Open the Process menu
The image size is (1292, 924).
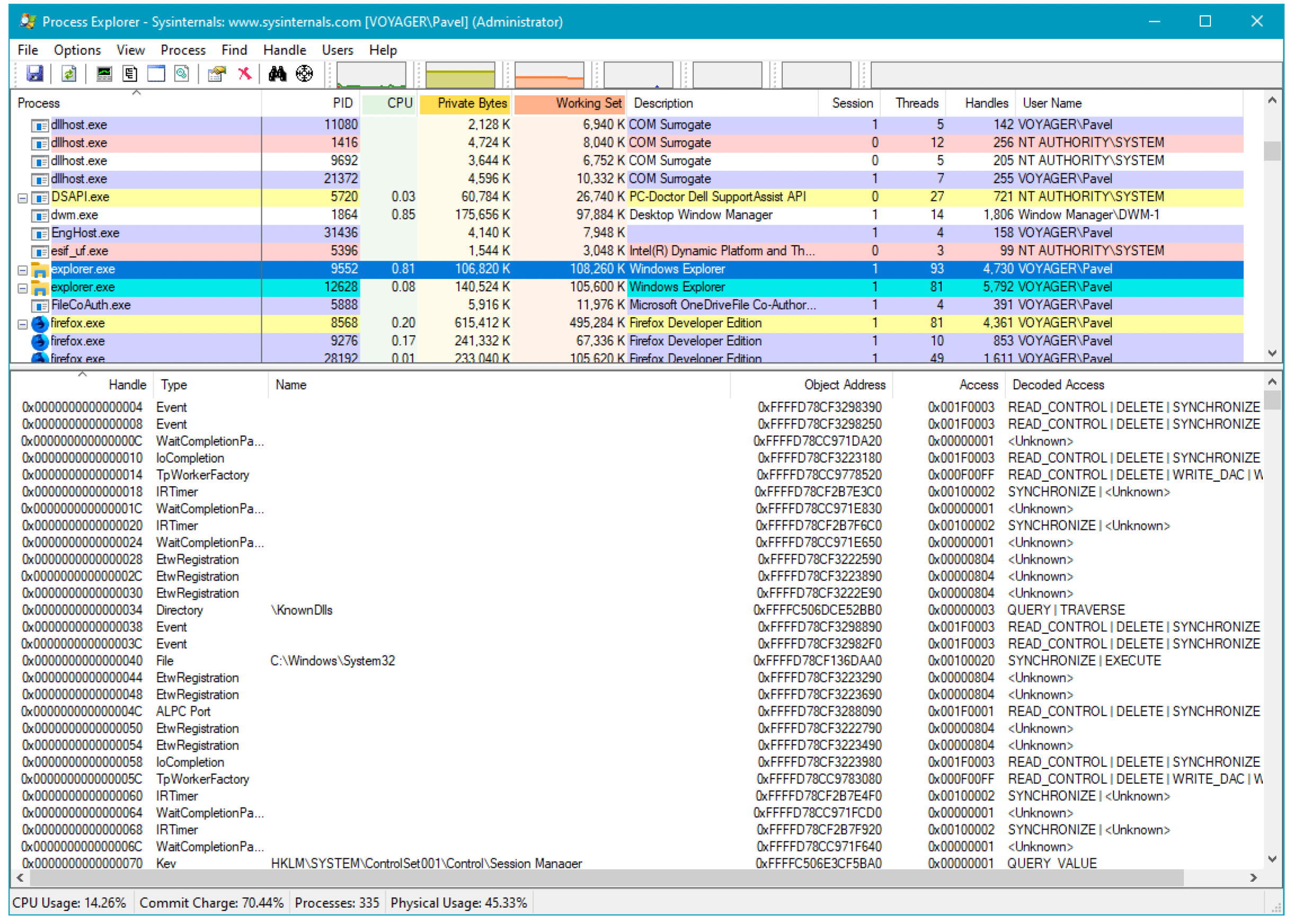coord(183,50)
